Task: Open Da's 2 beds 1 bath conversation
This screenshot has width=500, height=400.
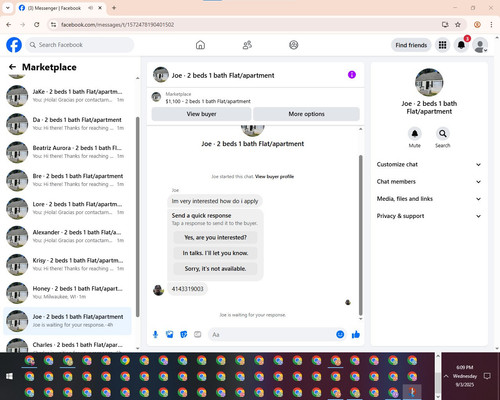Action: pos(68,124)
